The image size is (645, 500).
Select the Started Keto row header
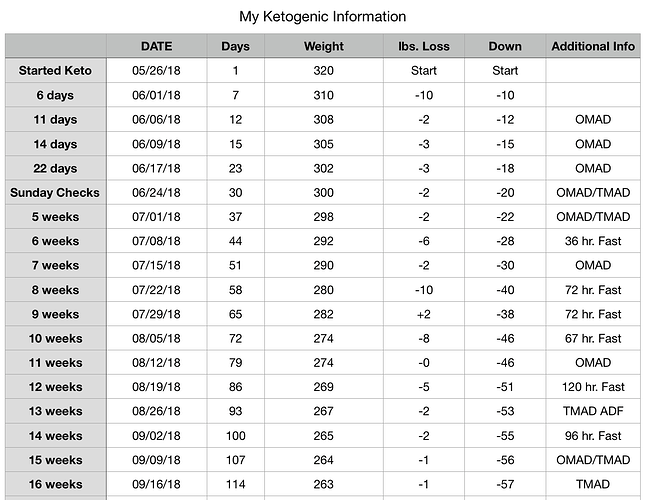[x=56, y=70]
